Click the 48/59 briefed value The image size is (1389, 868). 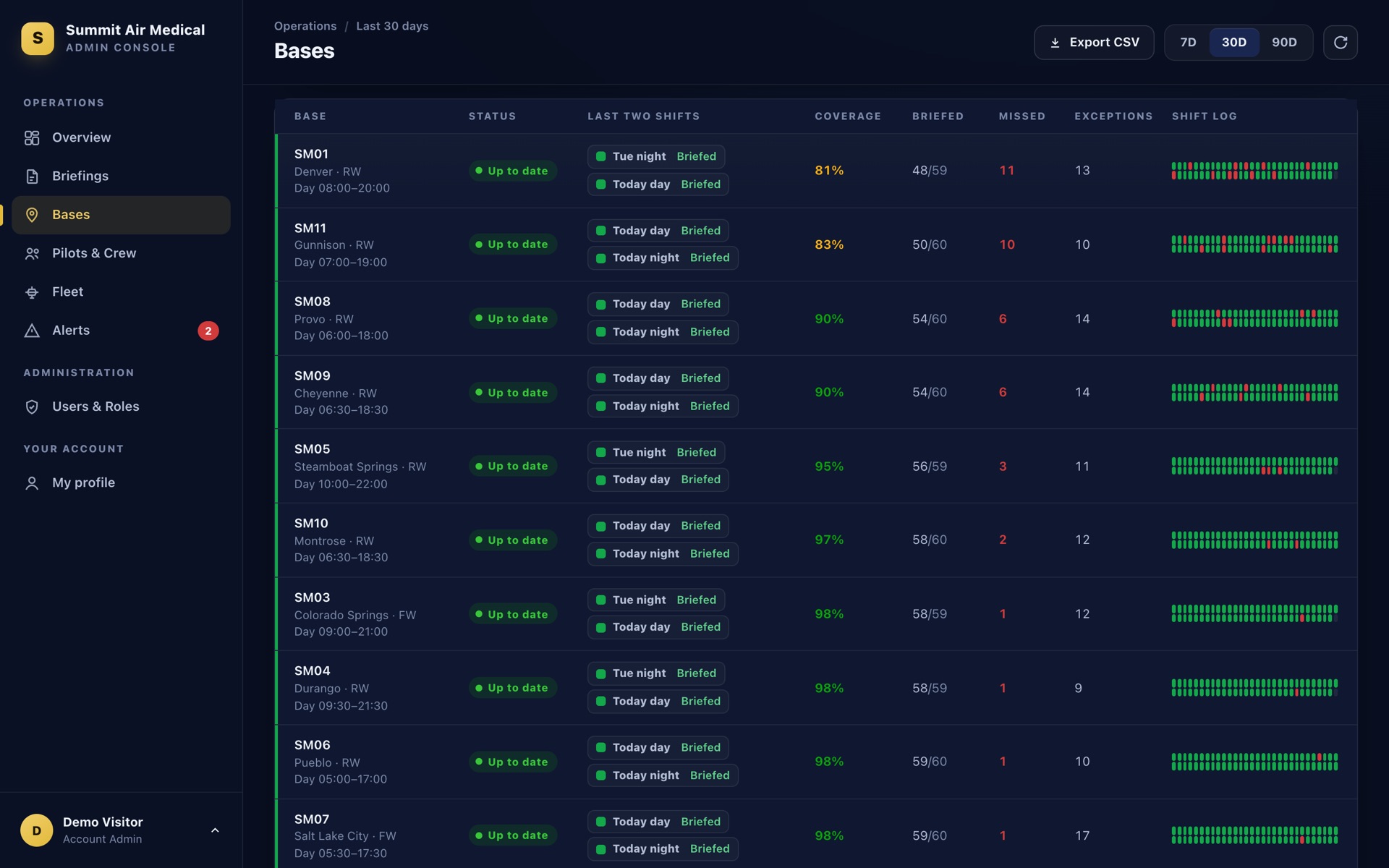pyautogui.click(x=930, y=171)
